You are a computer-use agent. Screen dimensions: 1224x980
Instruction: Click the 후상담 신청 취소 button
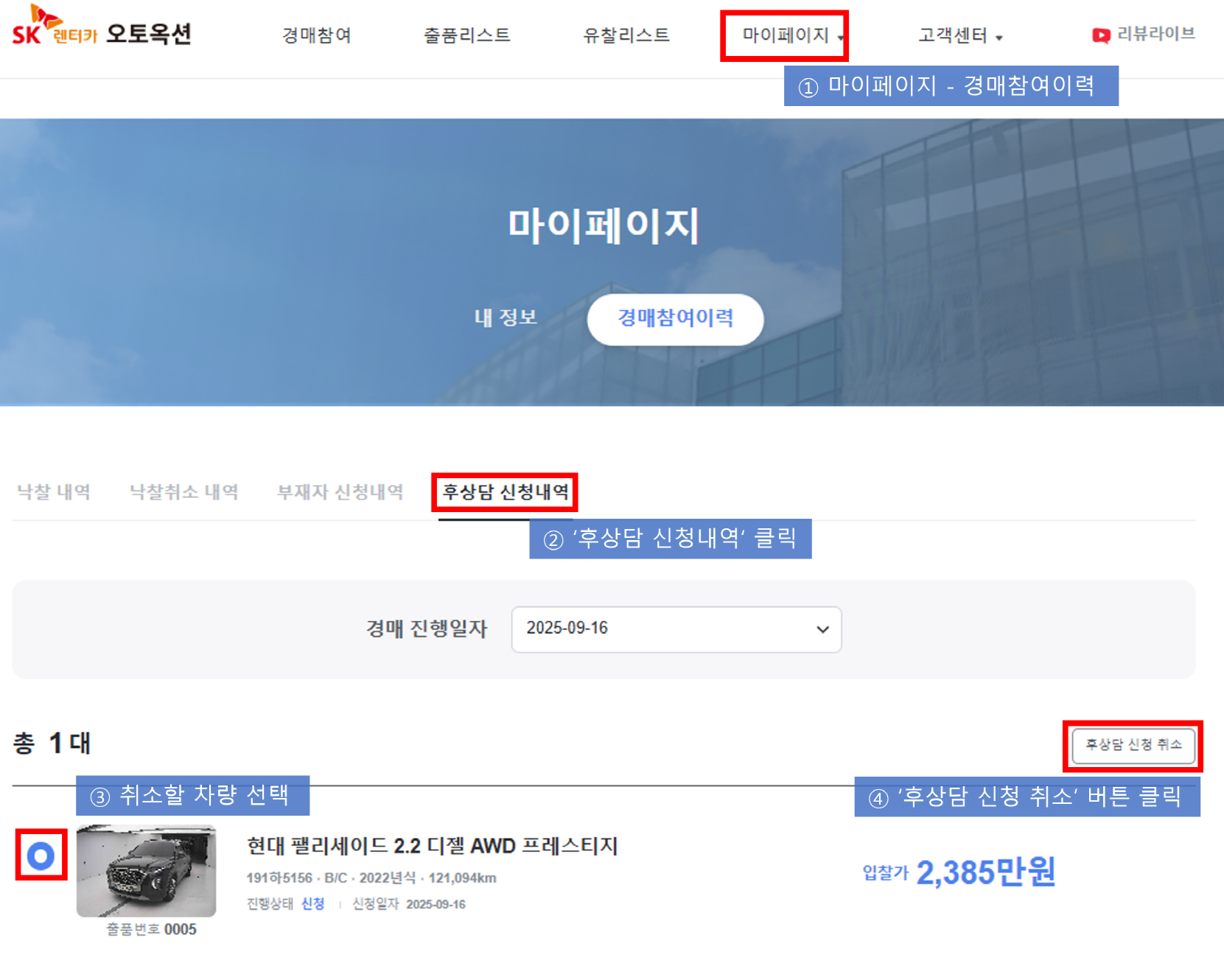pyautogui.click(x=1133, y=745)
